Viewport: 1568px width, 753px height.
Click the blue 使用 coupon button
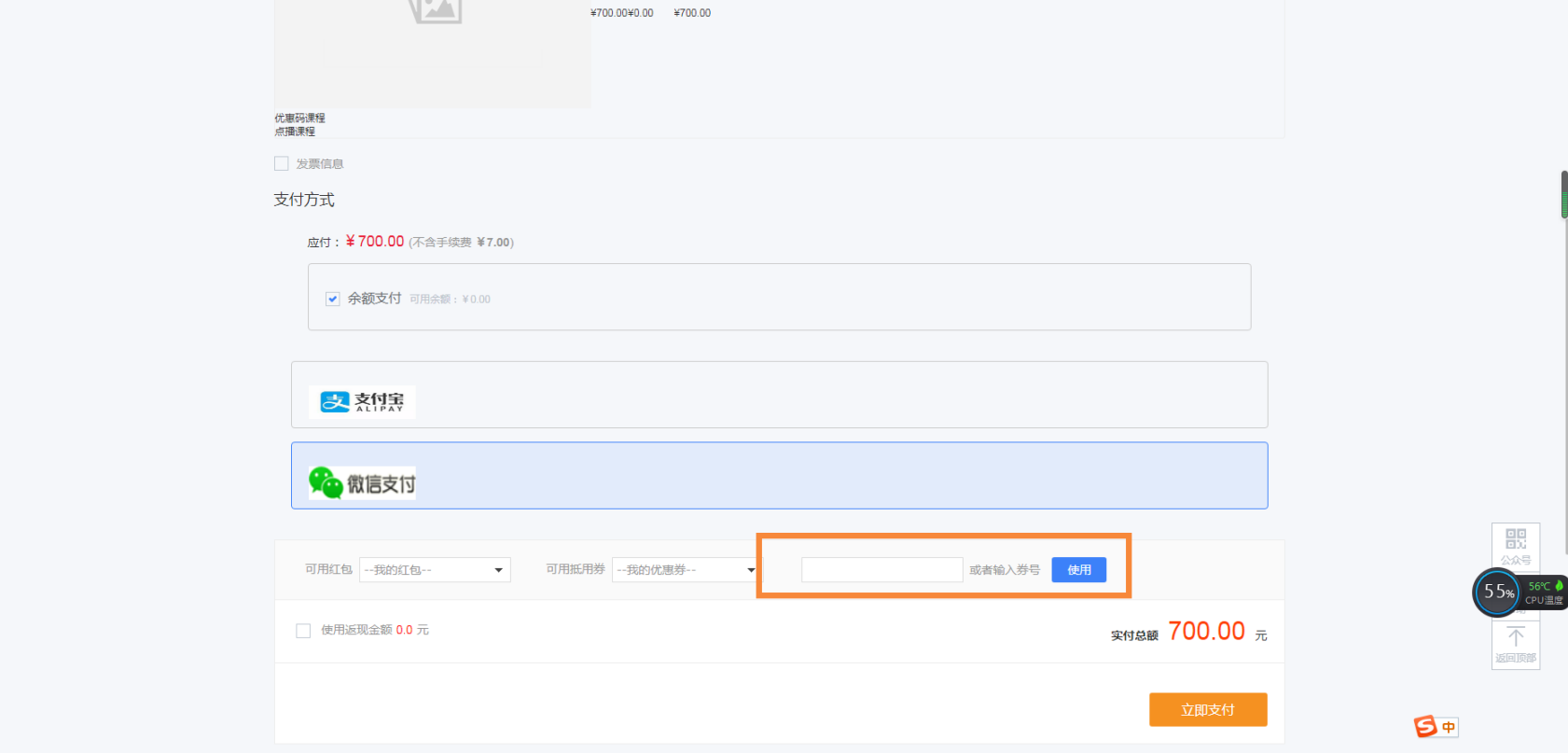pos(1078,570)
